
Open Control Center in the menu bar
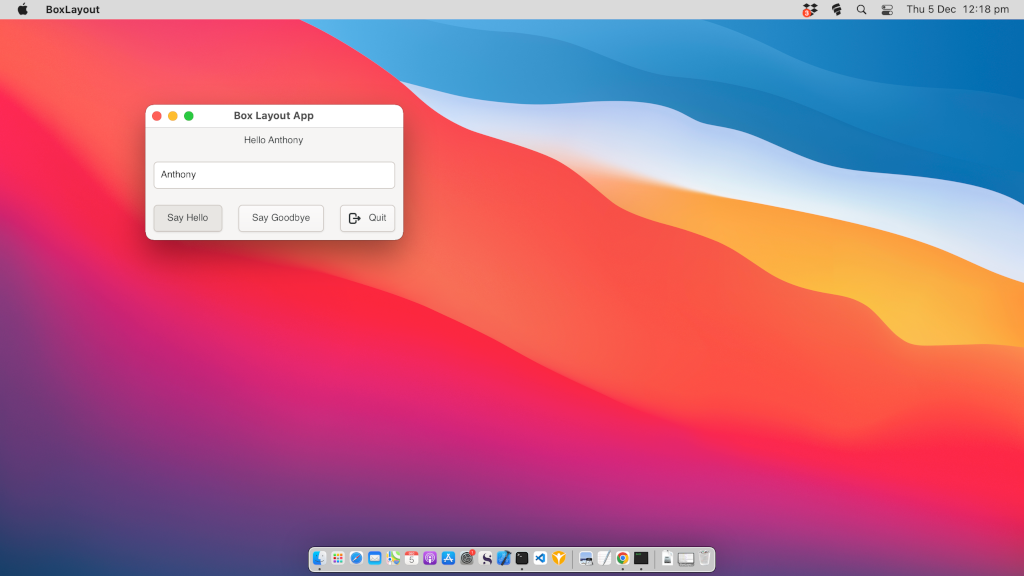point(886,9)
